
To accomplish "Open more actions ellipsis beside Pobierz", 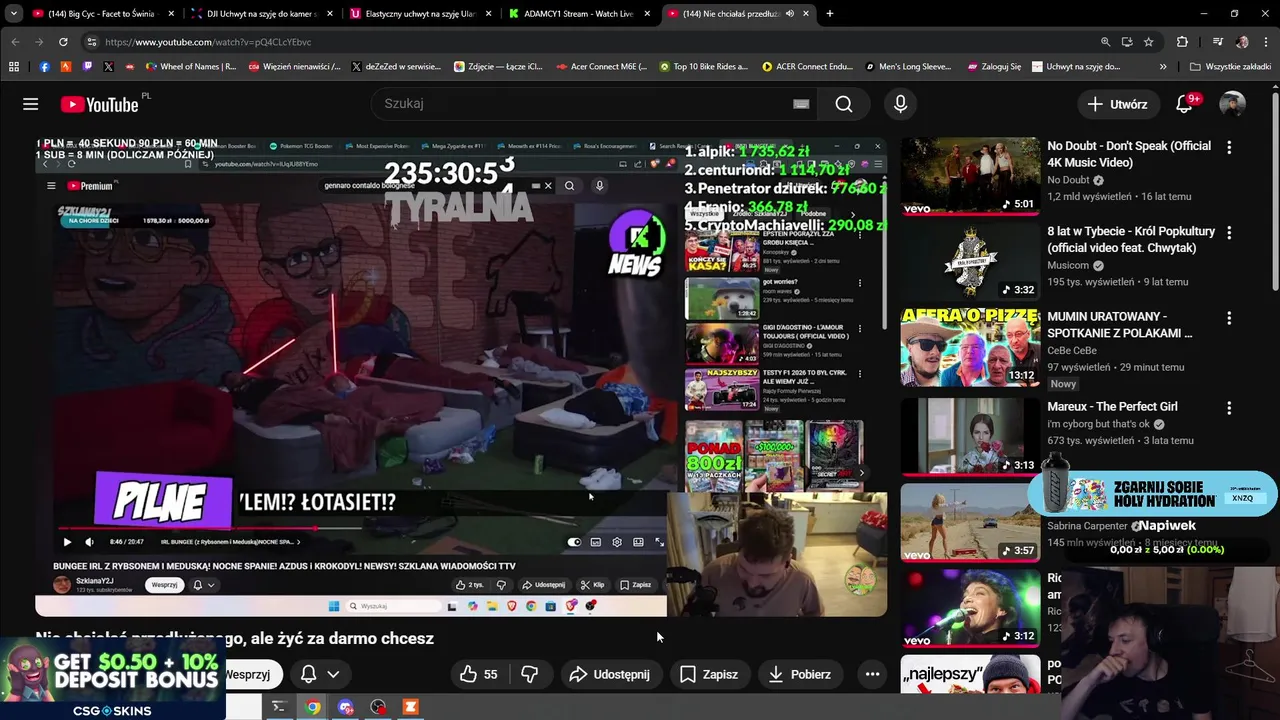I will coord(872,674).
